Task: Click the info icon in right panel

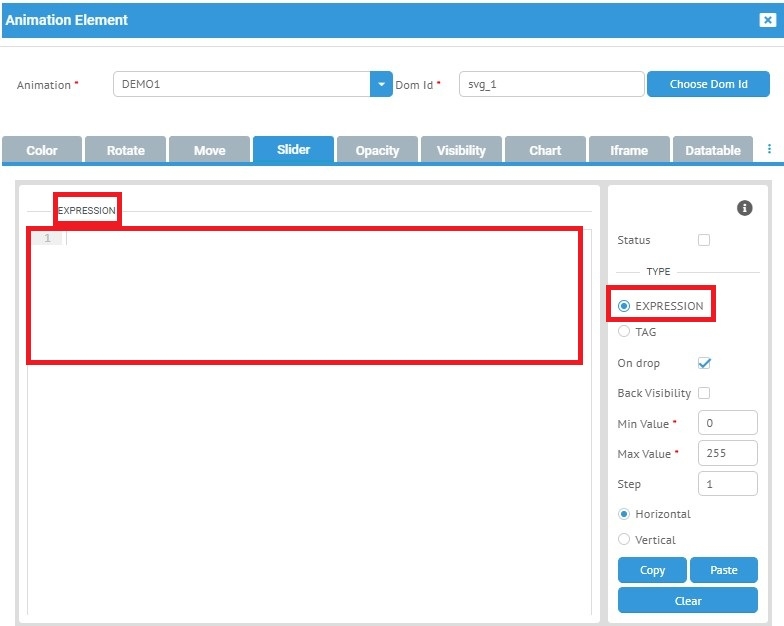Action: [744, 208]
